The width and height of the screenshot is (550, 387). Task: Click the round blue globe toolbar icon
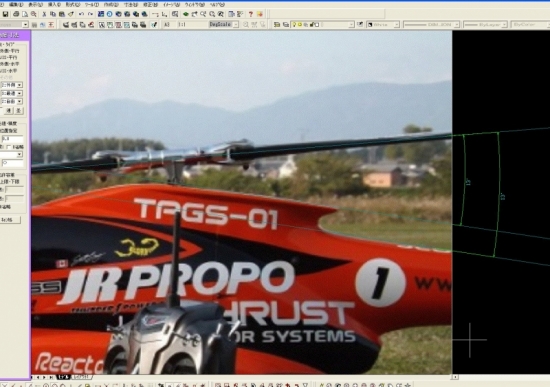tap(109, 14)
